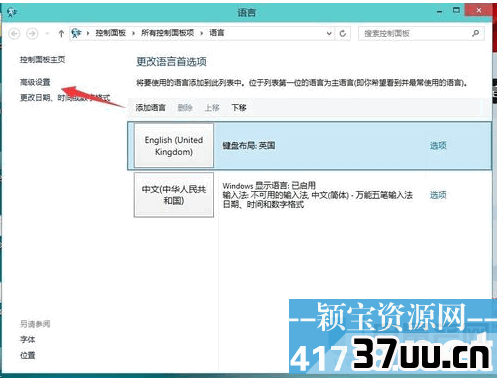Open the recent locations small dropdown arrow
Image resolution: width=502 pixels, height=379 pixels.
tap(48, 33)
